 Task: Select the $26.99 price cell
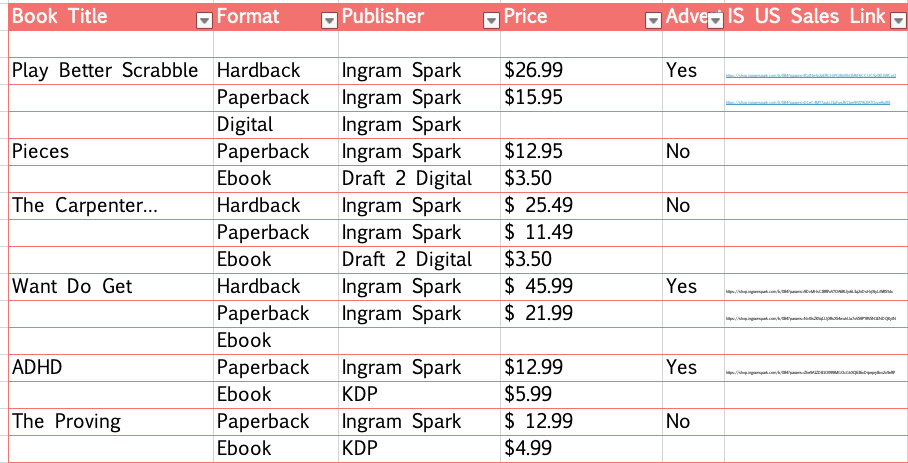point(581,71)
